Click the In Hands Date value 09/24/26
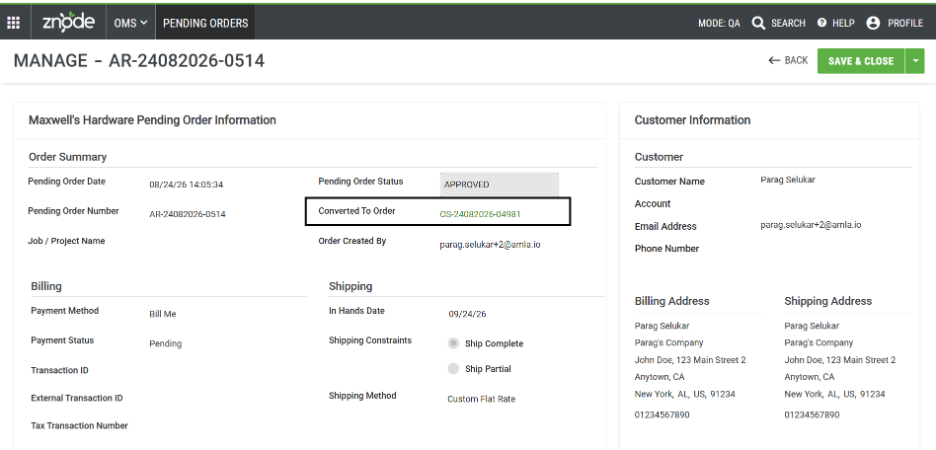The width and height of the screenshot is (936, 450). [467, 314]
